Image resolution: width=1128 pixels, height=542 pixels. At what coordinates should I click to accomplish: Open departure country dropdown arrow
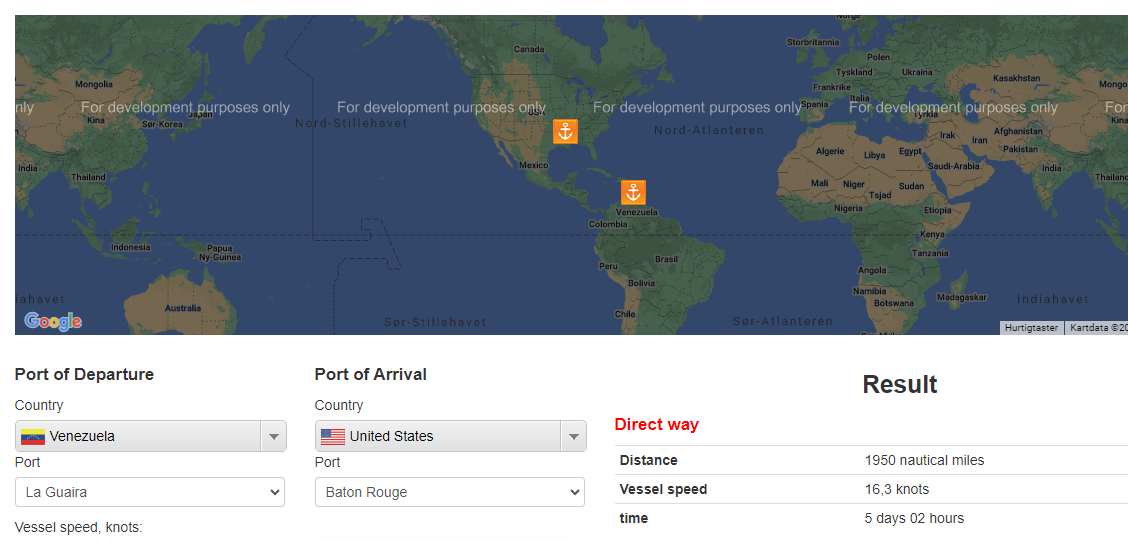tap(273, 437)
